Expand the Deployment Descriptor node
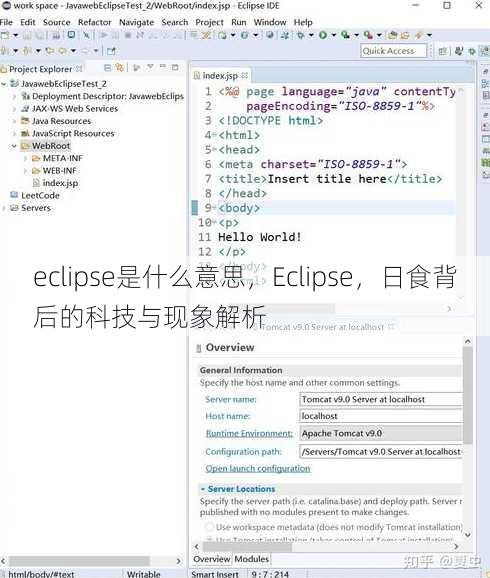Image resolution: width=490 pixels, height=578 pixels. (x=14, y=97)
